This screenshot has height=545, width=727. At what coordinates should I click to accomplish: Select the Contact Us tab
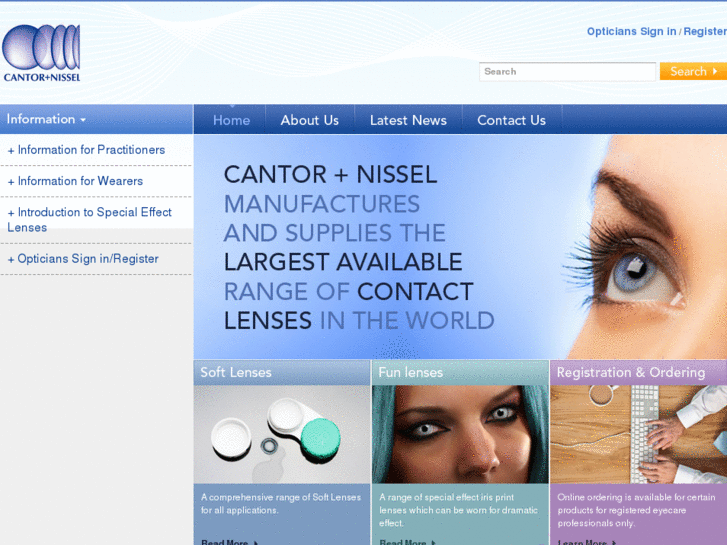(x=511, y=120)
